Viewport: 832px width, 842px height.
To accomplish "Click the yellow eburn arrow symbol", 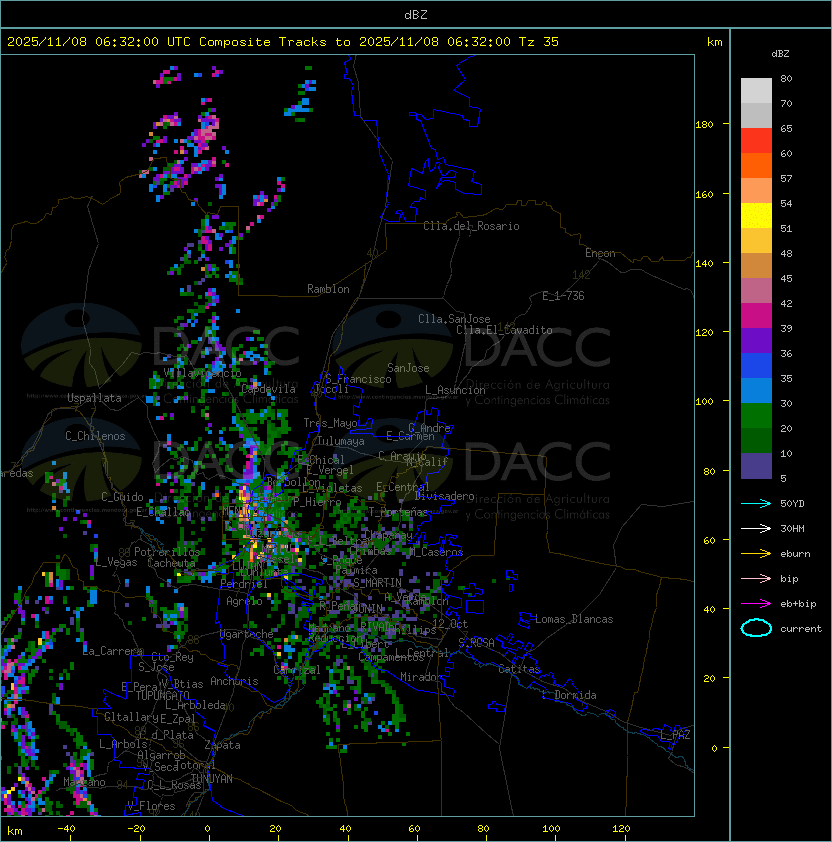I will (756, 554).
